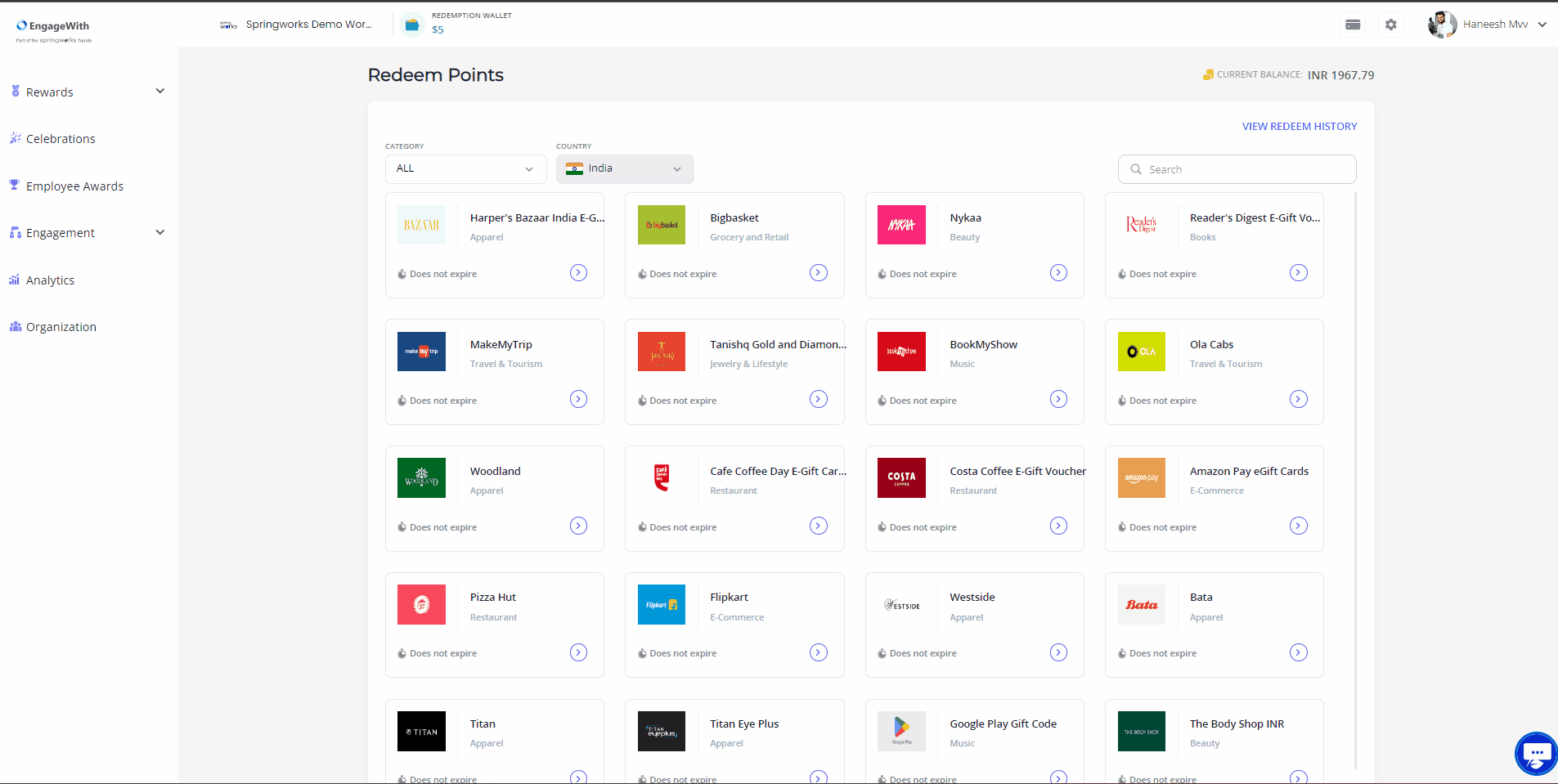Open Pizza Hut arrow button
Image resolution: width=1558 pixels, height=784 pixels.
[578, 652]
